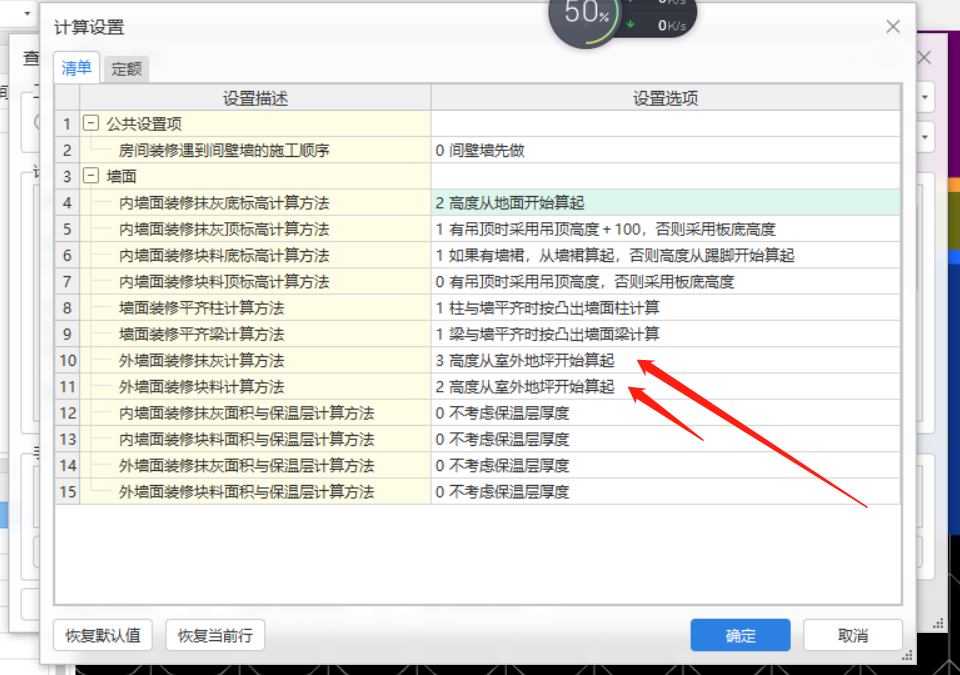
Task: Close the 计算设置 dialog
Action: pyautogui.click(x=893, y=26)
